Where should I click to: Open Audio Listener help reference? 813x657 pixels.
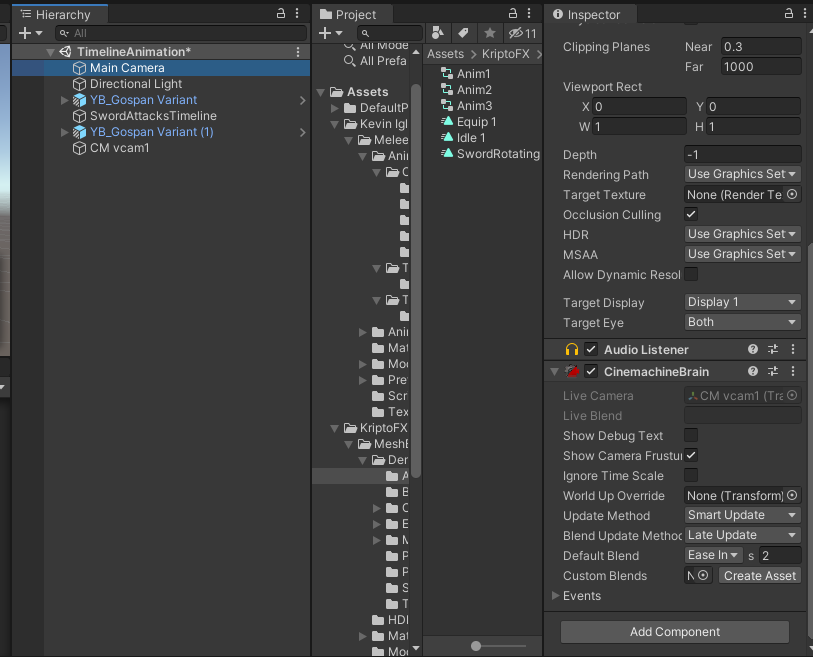click(753, 350)
